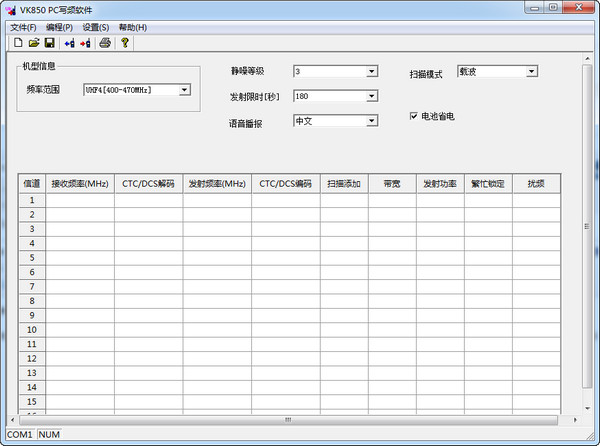This screenshot has width=600, height=446.
Task: Open help with the question mark icon
Action: coord(125,43)
